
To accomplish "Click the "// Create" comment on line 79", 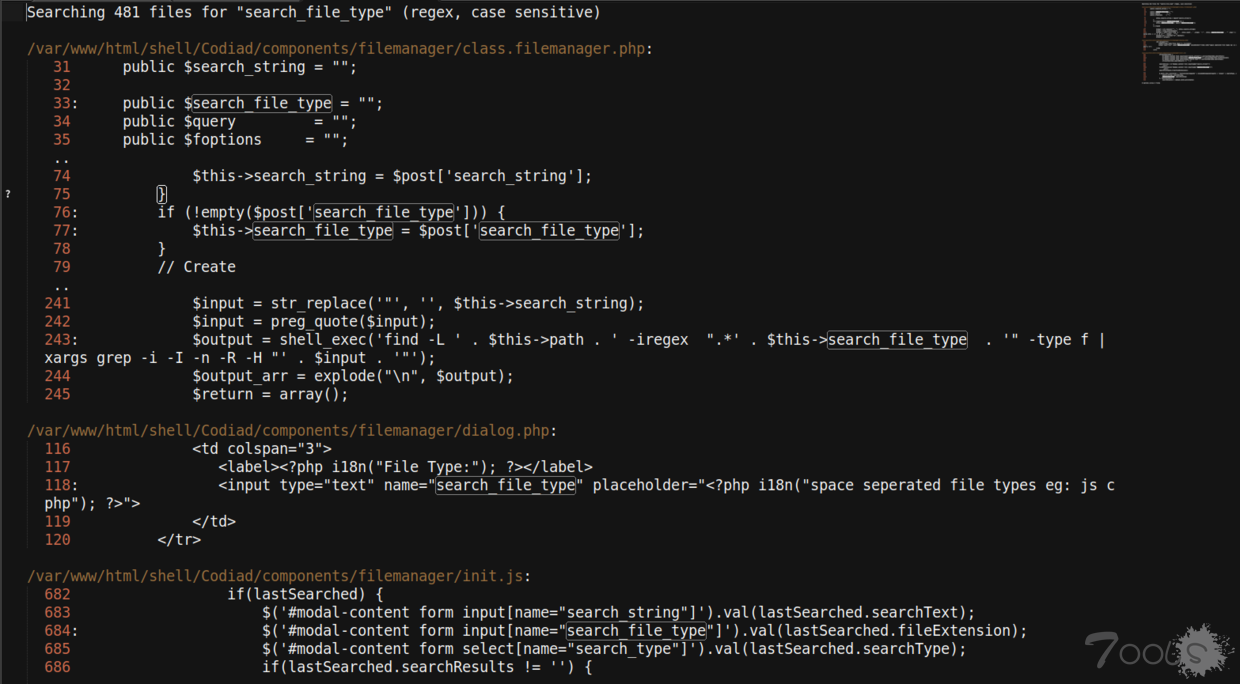I will pyautogui.click(x=197, y=267).
